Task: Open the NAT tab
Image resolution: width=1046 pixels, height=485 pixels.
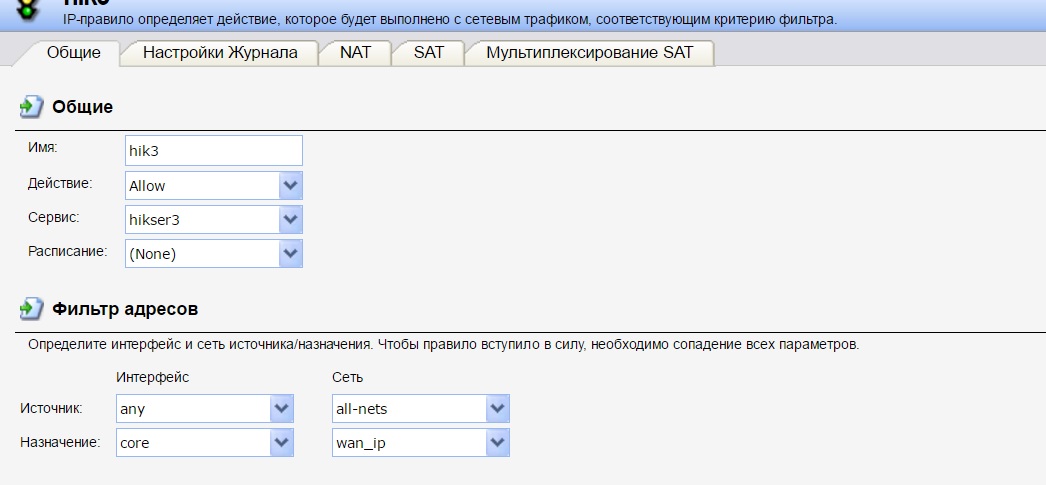Action: point(355,53)
